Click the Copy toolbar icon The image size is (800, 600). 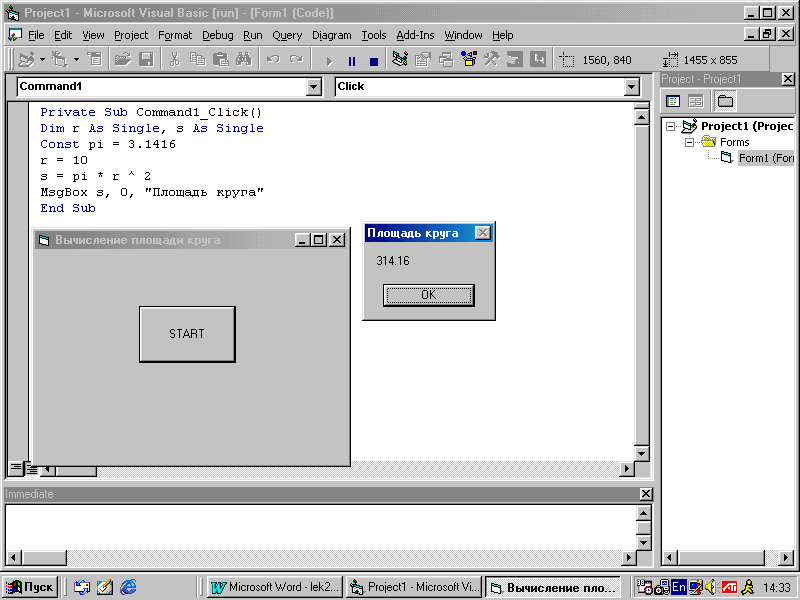tap(197, 60)
